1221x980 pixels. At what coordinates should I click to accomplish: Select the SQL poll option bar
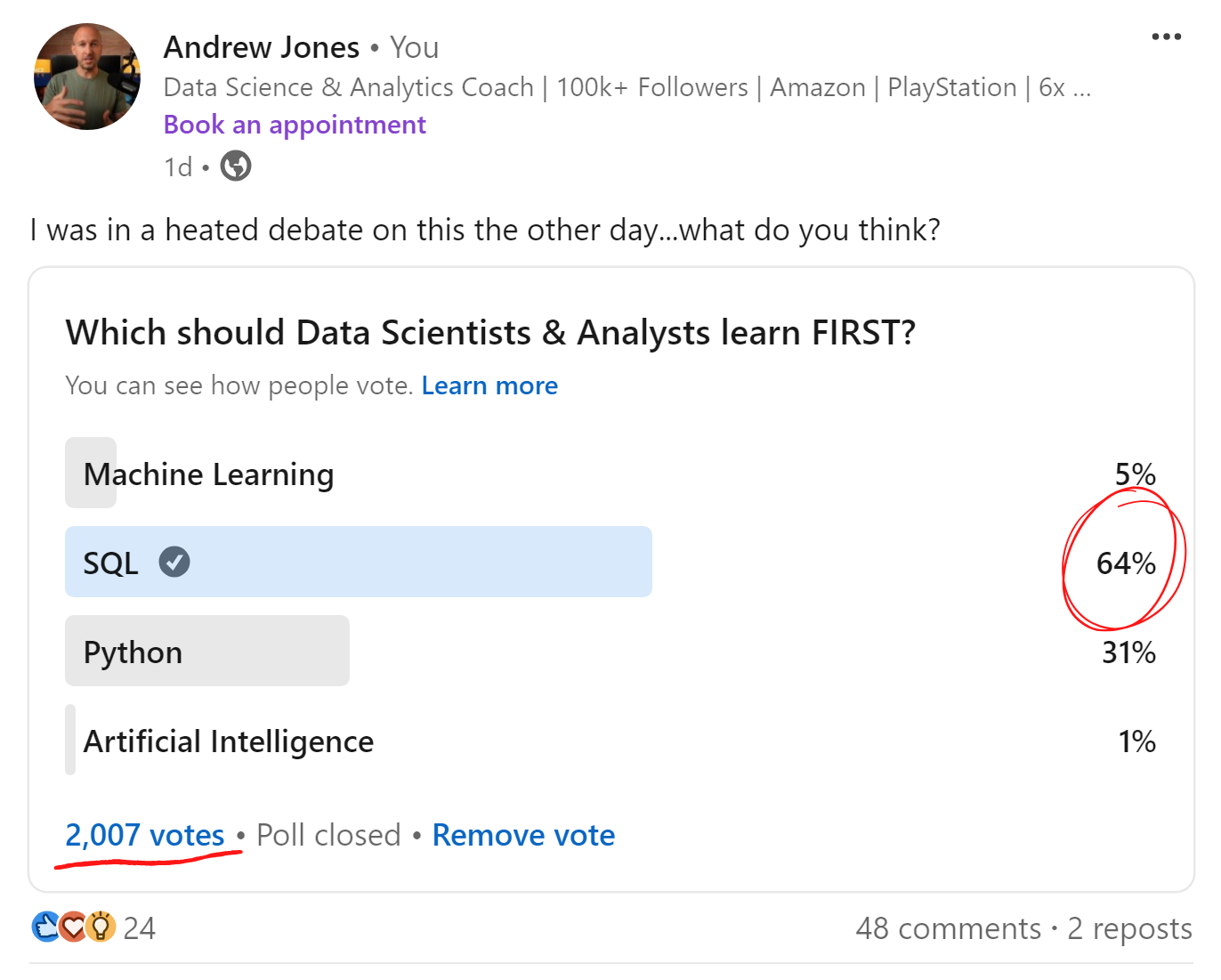point(611,562)
